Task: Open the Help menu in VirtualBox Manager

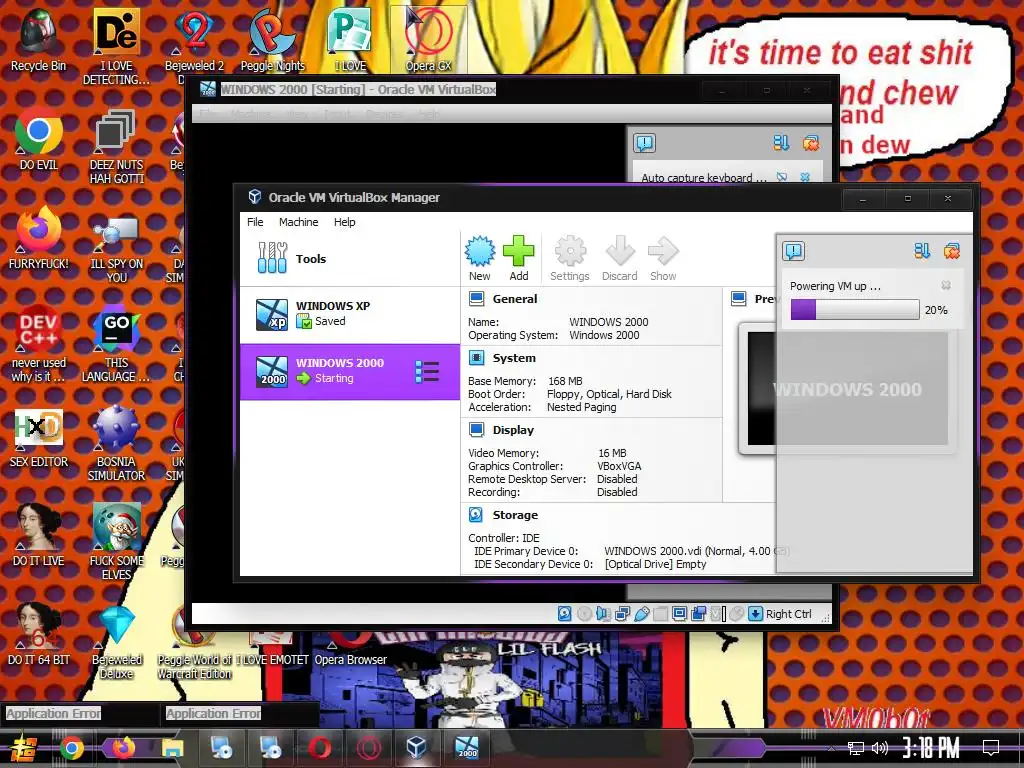Action: point(345,222)
